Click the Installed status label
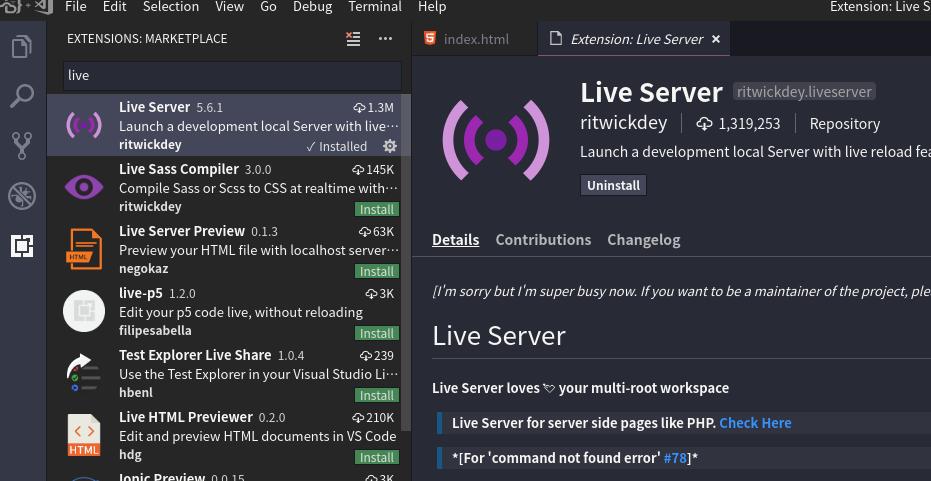Viewport: 931px width, 481px height. [x=337, y=147]
